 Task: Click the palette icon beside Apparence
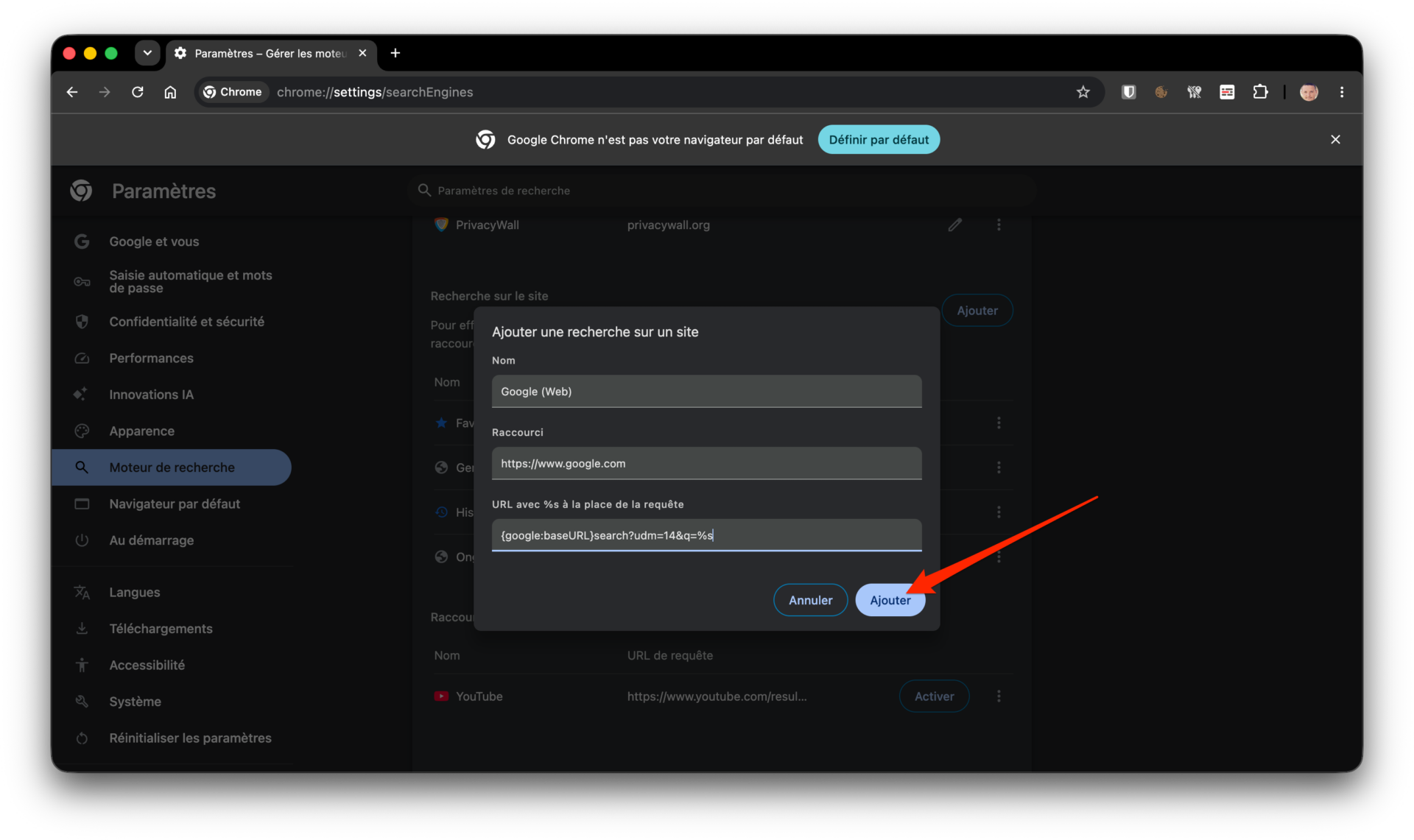[x=82, y=431]
